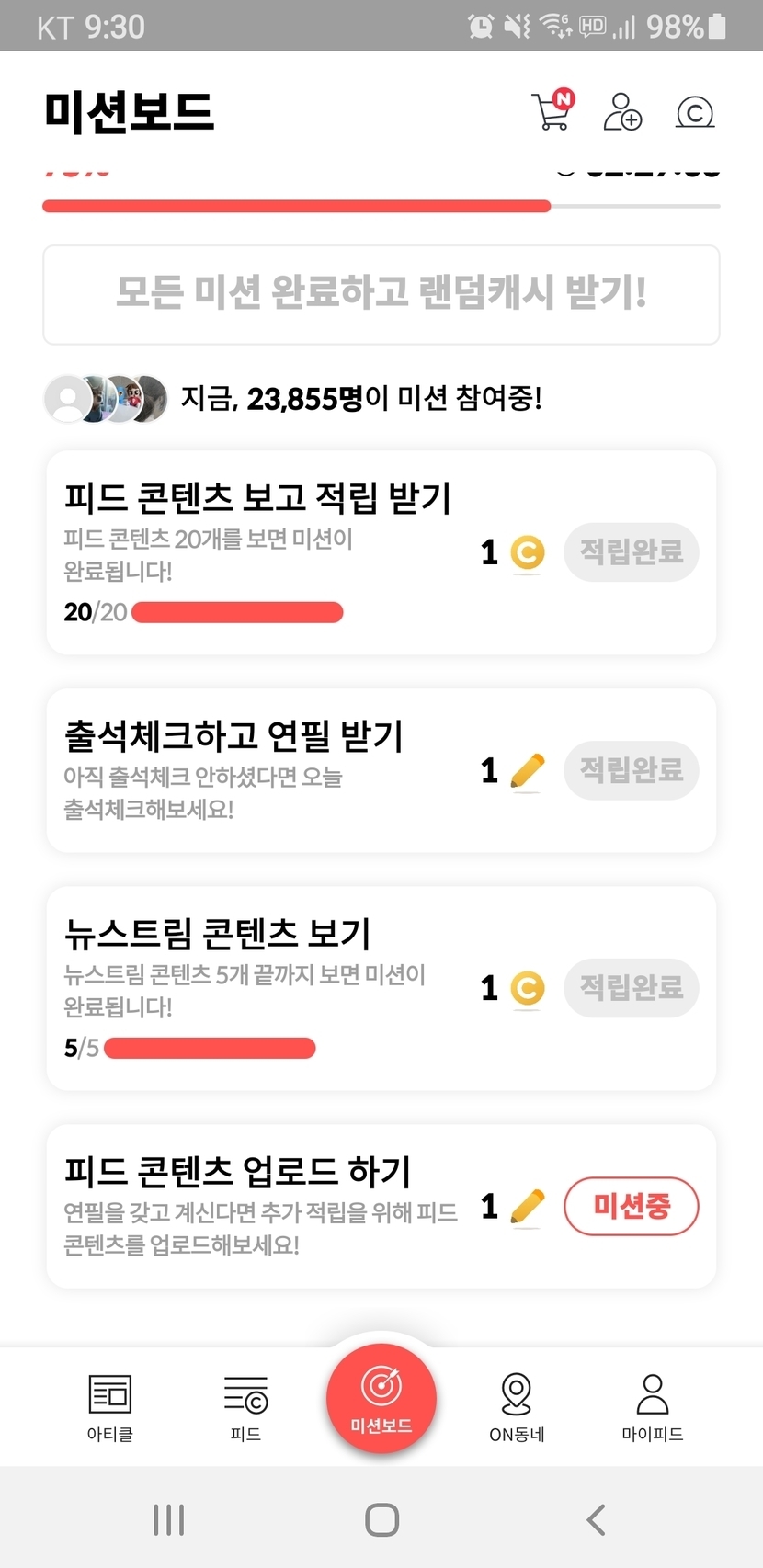
Task: Click the overall mission progress bar
Action: pos(381,206)
